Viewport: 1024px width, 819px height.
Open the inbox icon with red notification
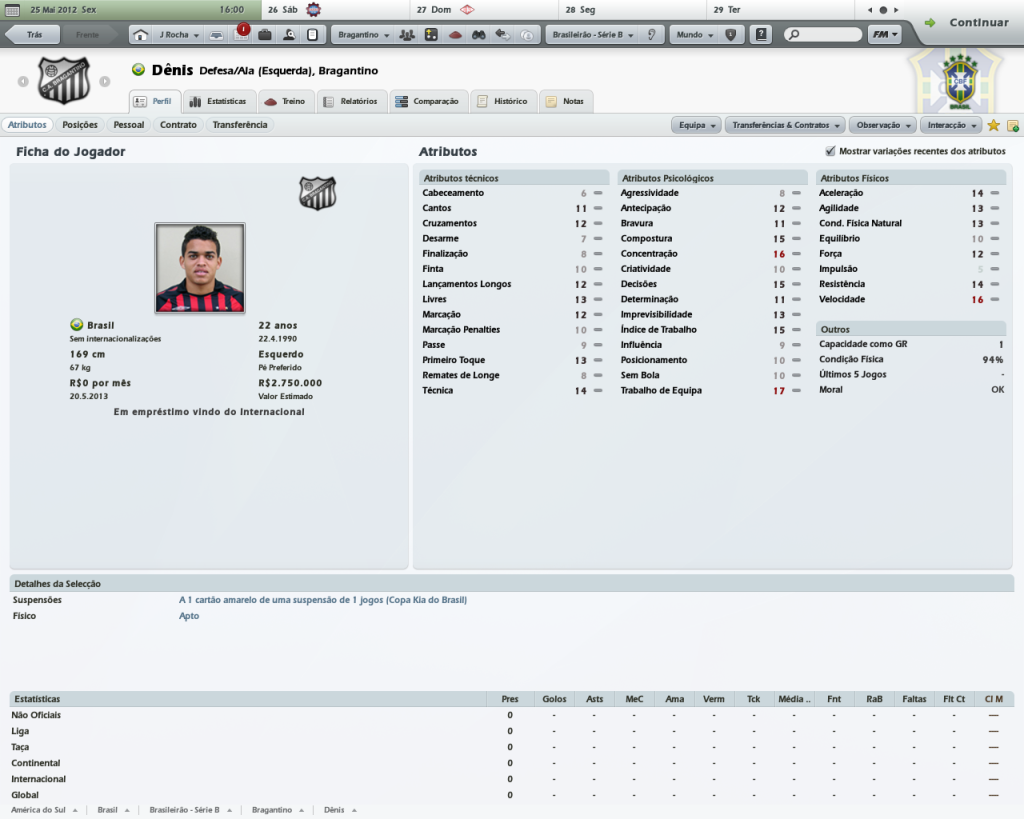tap(242, 33)
